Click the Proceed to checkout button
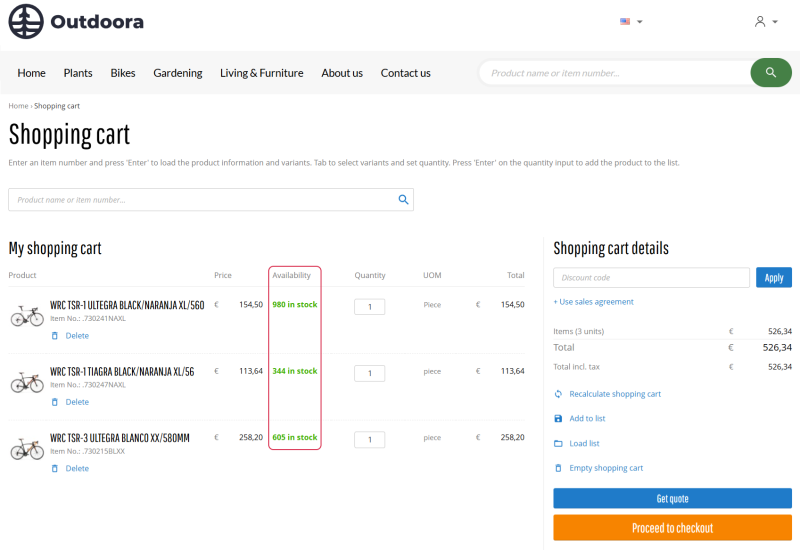The width and height of the screenshot is (800, 550). [672, 528]
